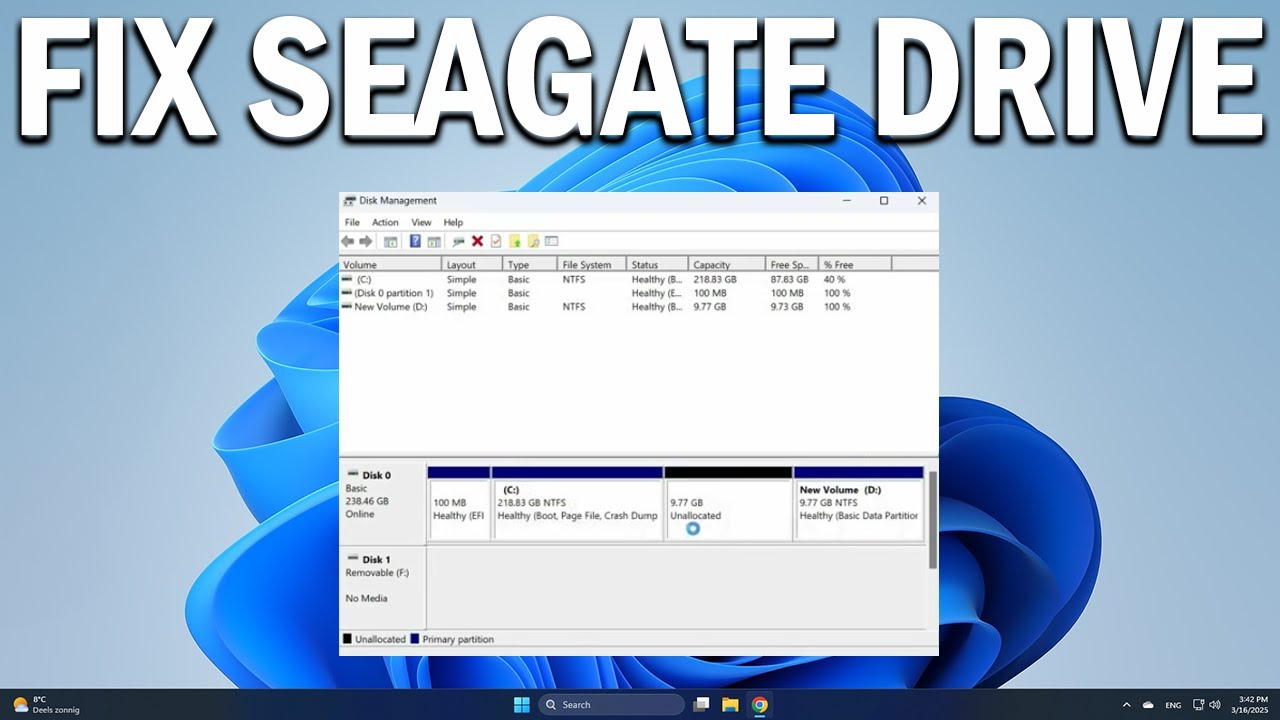The width and height of the screenshot is (1280, 720).
Task: Sort by the Free Space column header
Action: pyautogui.click(x=792, y=264)
